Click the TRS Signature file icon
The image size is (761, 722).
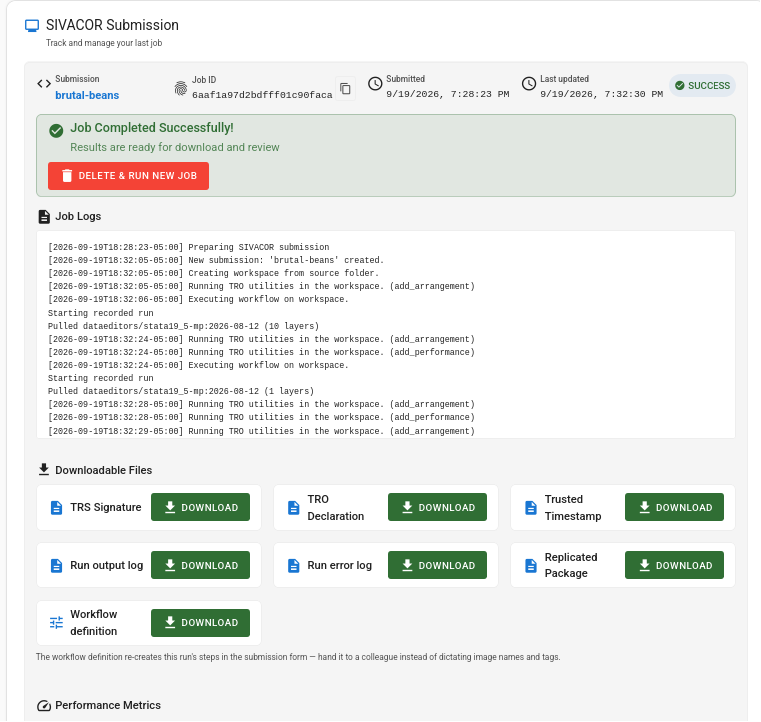[x=56, y=508]
